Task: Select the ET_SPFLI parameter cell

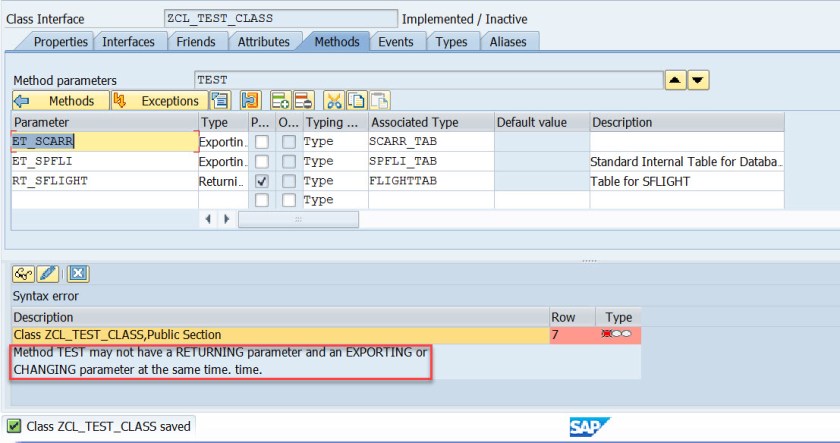Action: 104,161
